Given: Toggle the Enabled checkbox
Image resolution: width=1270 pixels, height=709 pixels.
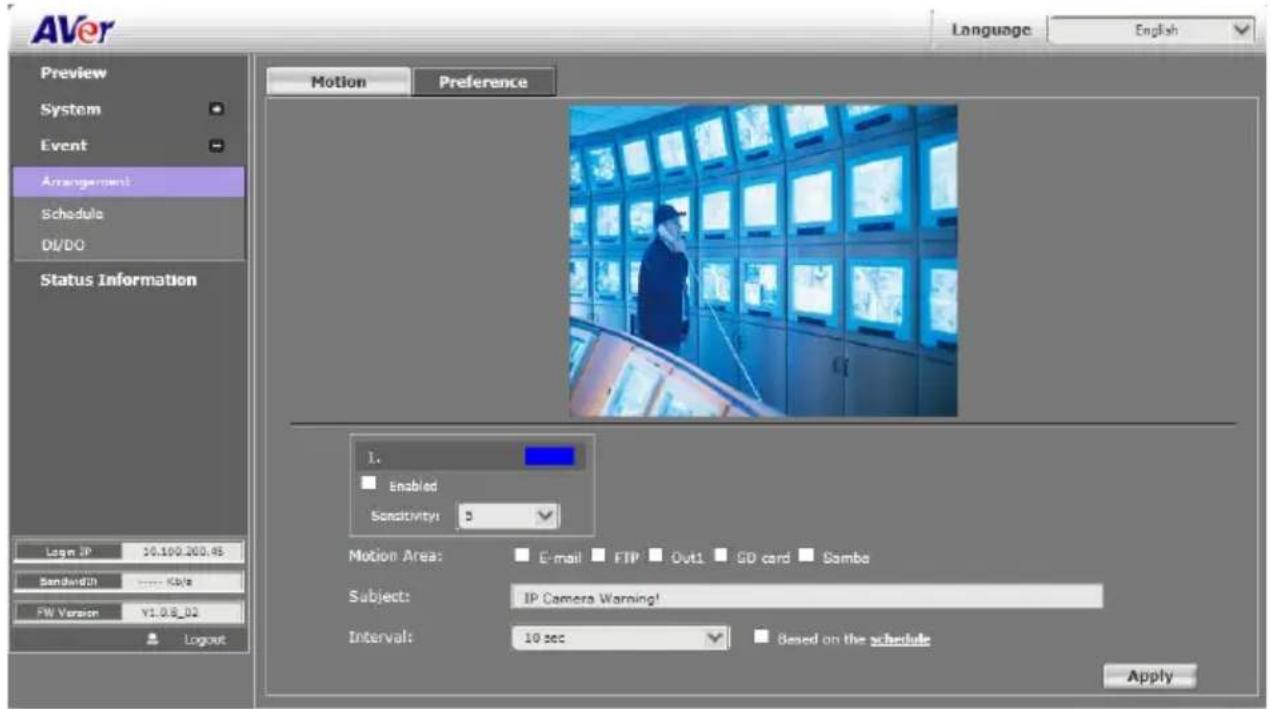Looking at the screenshot, I should pyautogui.click(x=369, y=484).
